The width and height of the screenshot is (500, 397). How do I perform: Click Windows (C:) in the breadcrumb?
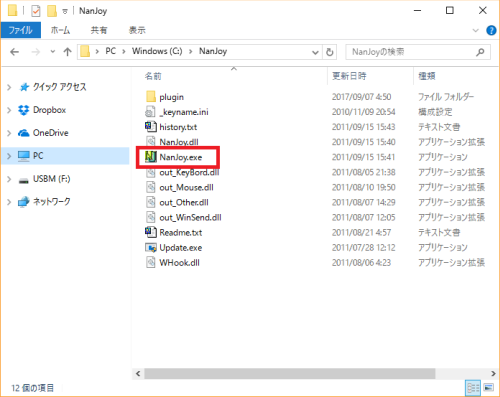tap(157, 51)
